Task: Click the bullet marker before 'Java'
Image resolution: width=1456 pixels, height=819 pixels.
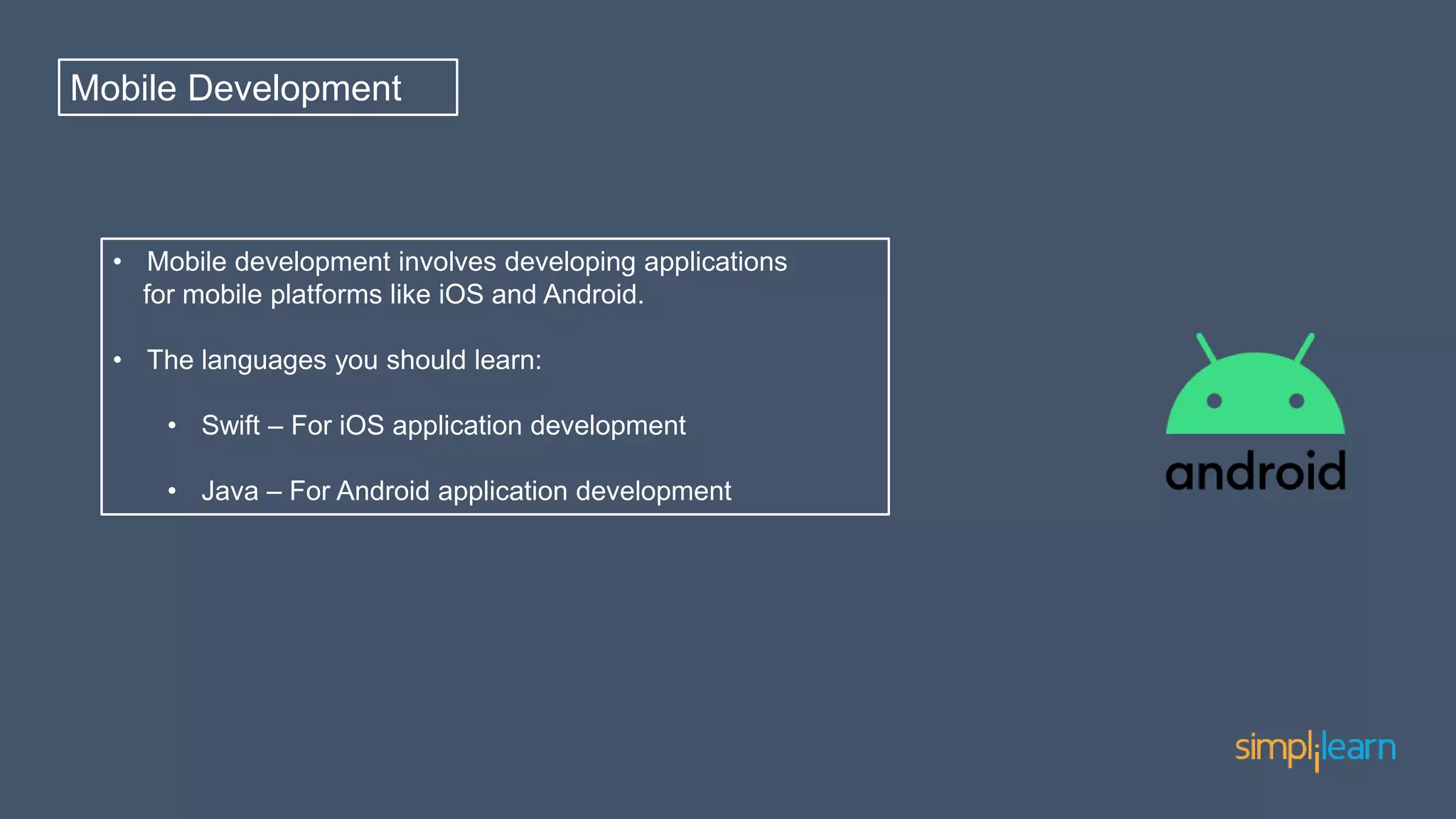Action: pyautogui.click(x=172, y=491)
